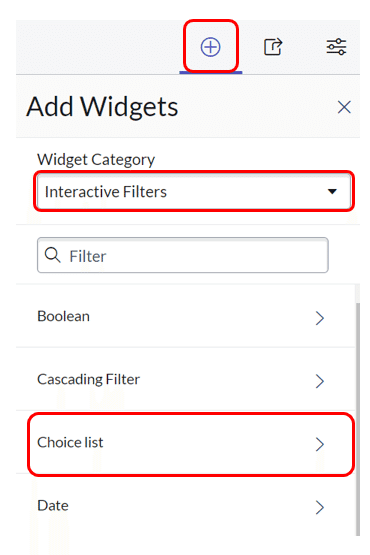
Task: Click the Widget Category label
Action: click(x=96, y=160)
